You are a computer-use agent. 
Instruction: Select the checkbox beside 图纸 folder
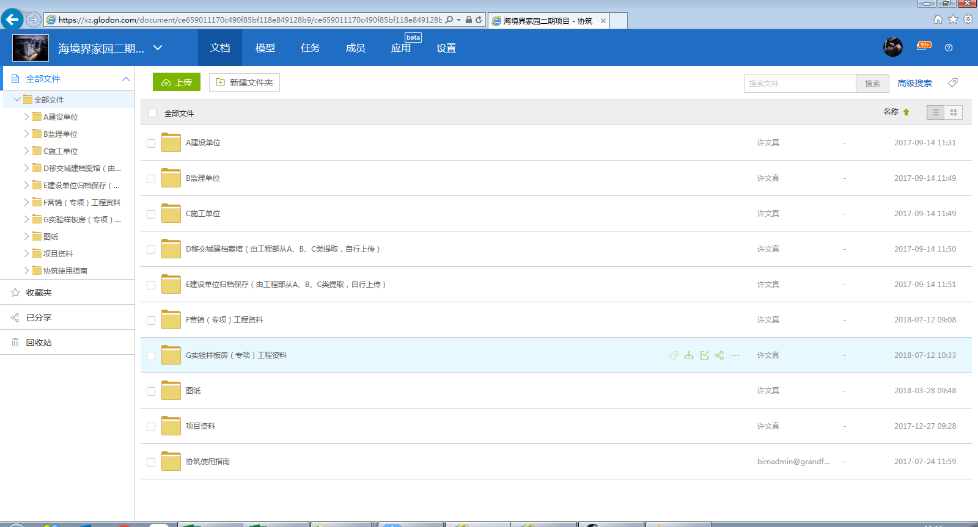151,390
